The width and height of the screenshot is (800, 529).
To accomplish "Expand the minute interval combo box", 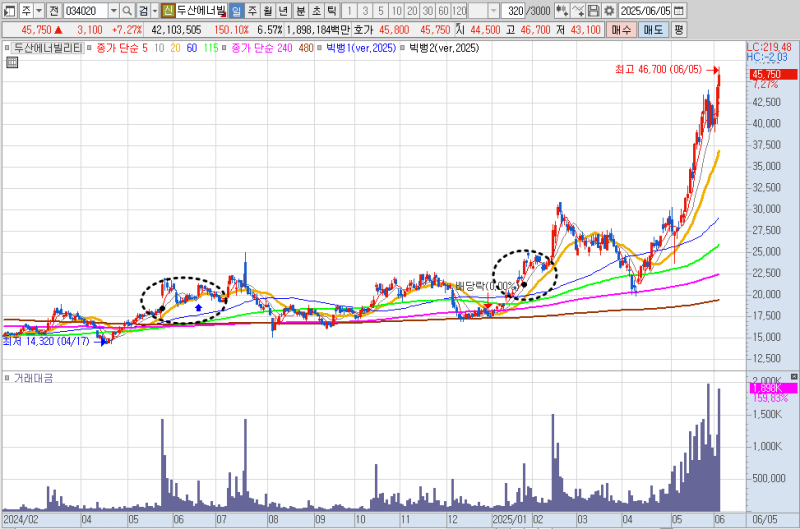I will tap(492, 10).
